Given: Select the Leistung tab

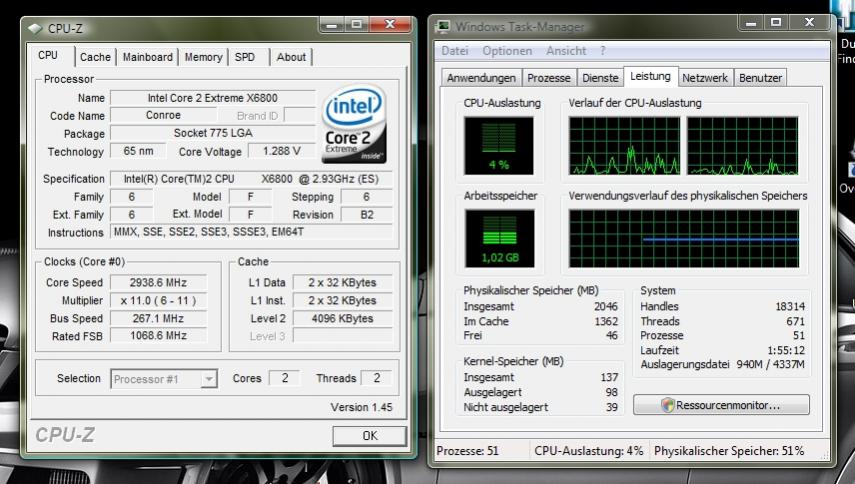Looking at the screenshot, I should (x=651, y=76).
